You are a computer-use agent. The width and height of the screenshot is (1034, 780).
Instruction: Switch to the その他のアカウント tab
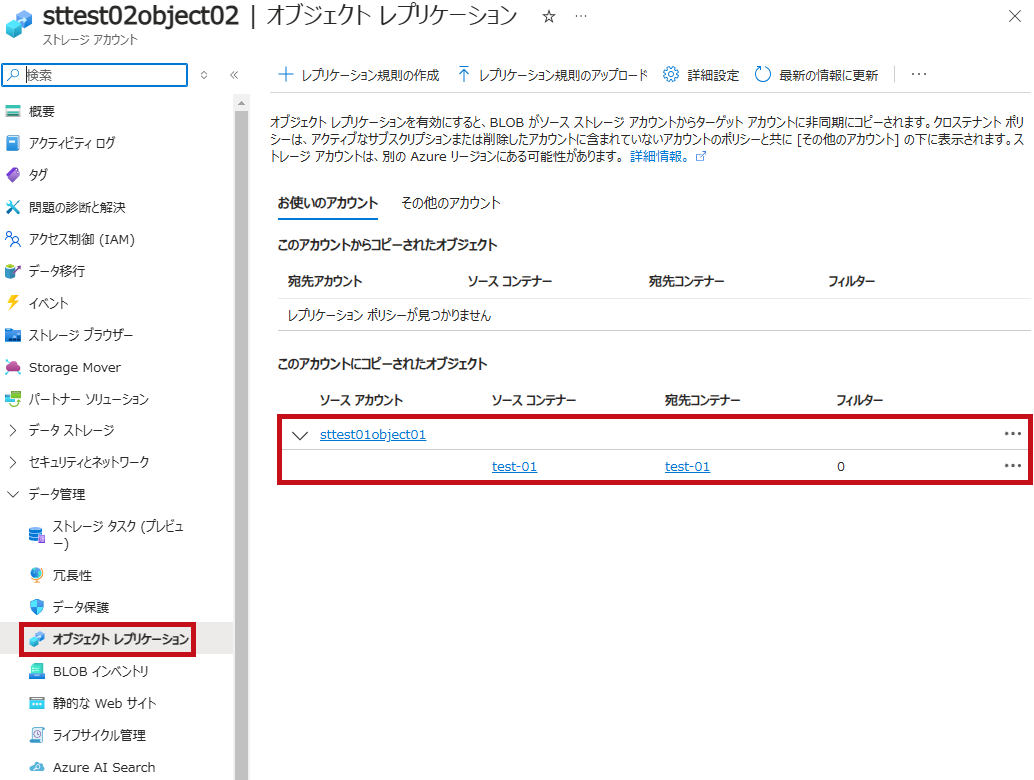coord(451,203)
